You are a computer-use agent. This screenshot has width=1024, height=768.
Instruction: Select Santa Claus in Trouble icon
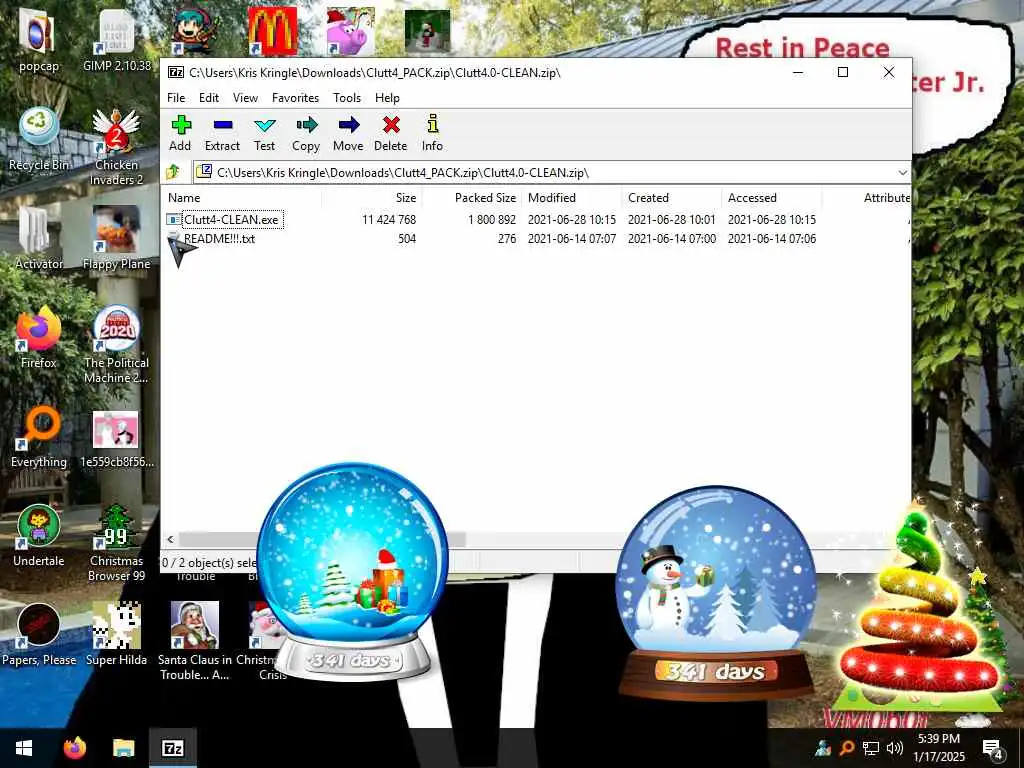click(x=195, y=641)
